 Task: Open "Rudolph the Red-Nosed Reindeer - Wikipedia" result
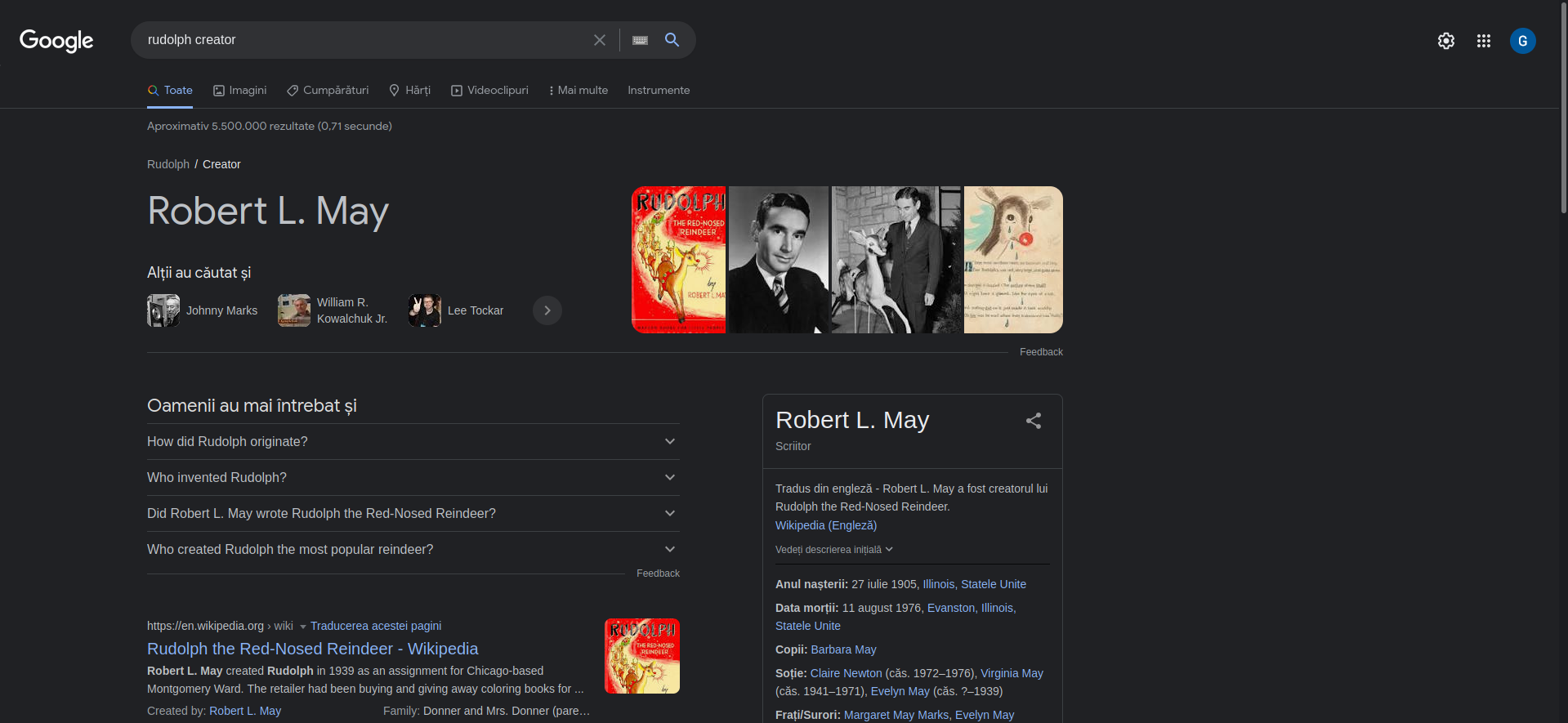(x=312, y=649)
